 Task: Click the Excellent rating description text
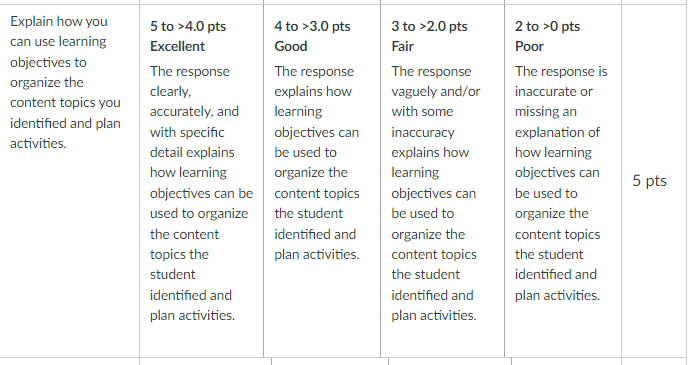click(201, 193)
